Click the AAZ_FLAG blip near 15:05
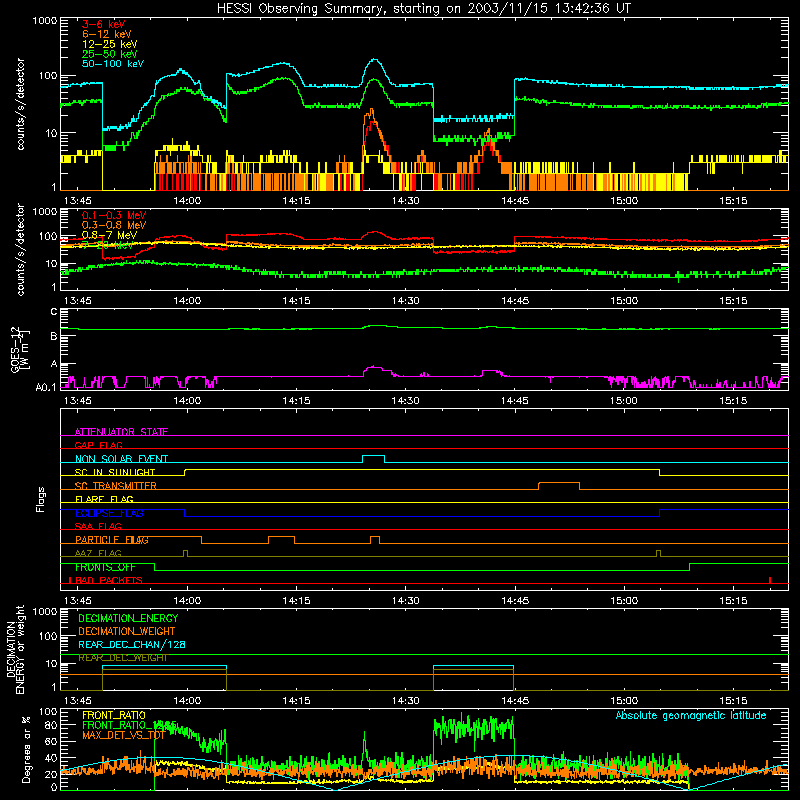Viewport: 800px width, 800px height. click(659, 553)
